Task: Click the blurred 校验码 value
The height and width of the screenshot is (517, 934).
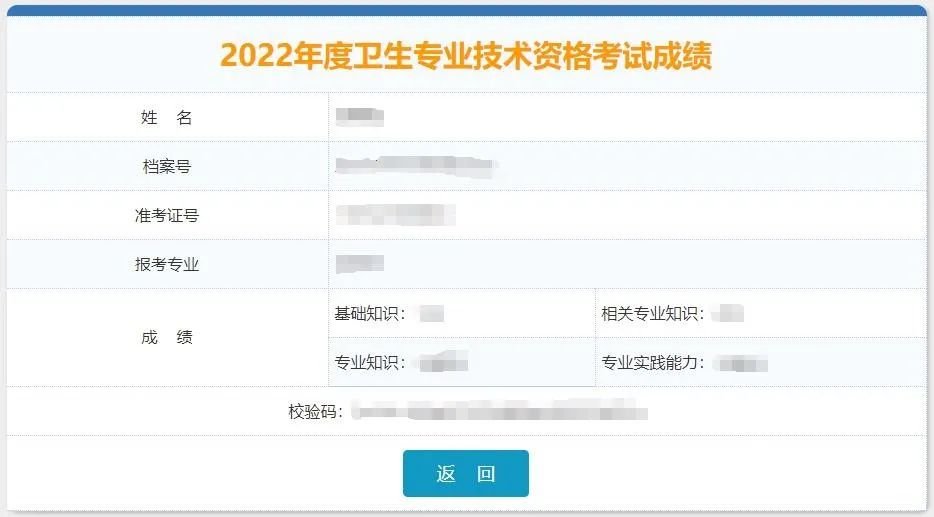Action: 500,411
